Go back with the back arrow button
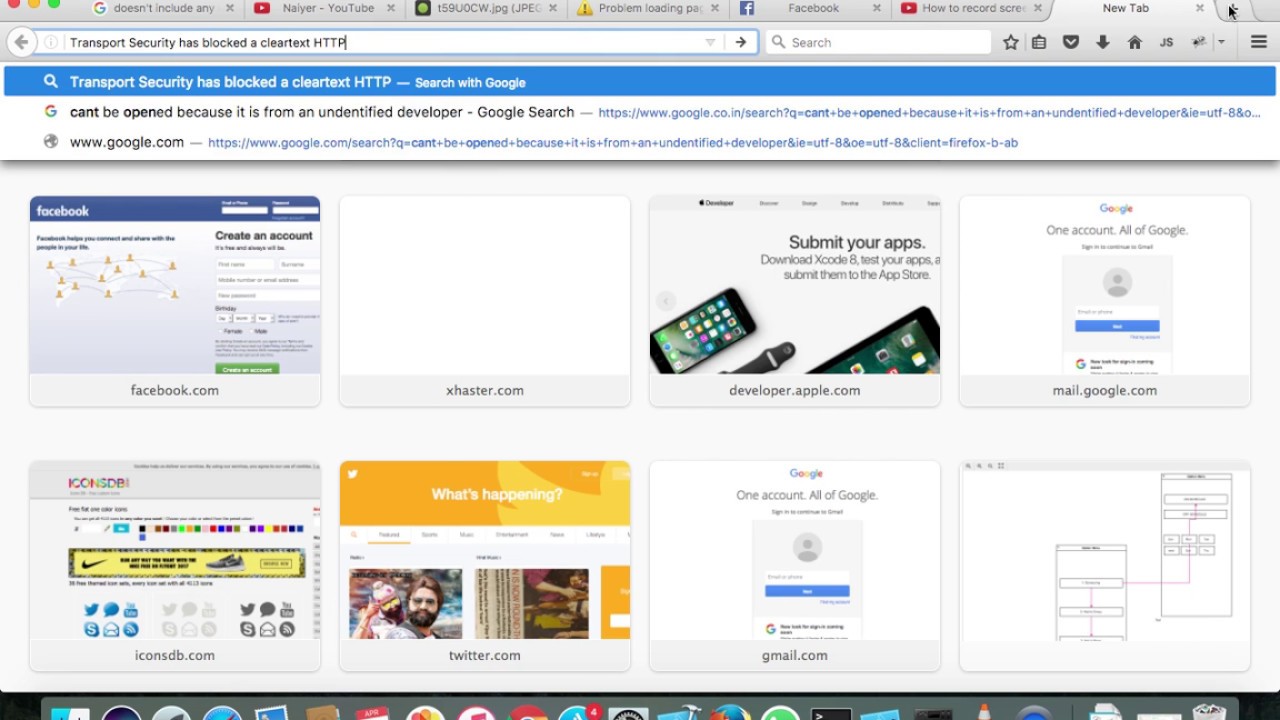The width and height of the screenshot is (1280, 720). [20, 42]
